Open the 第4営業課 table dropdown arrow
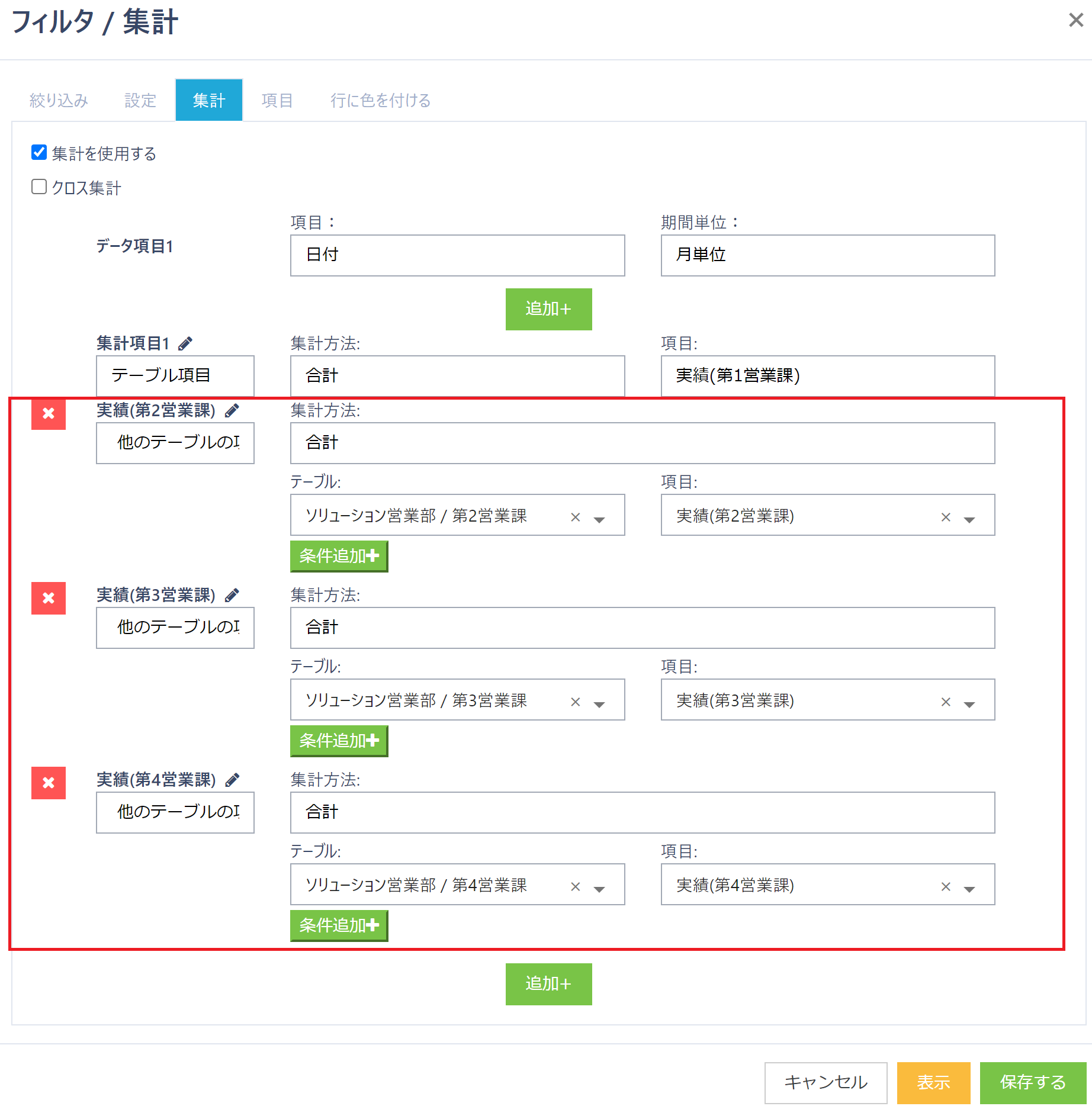 [x=599, y=889]
